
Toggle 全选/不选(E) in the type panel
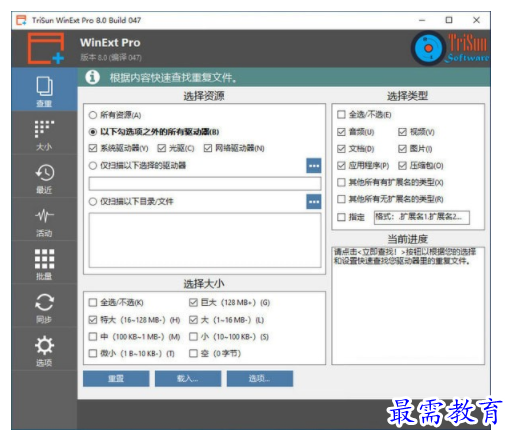click(364, 115)
